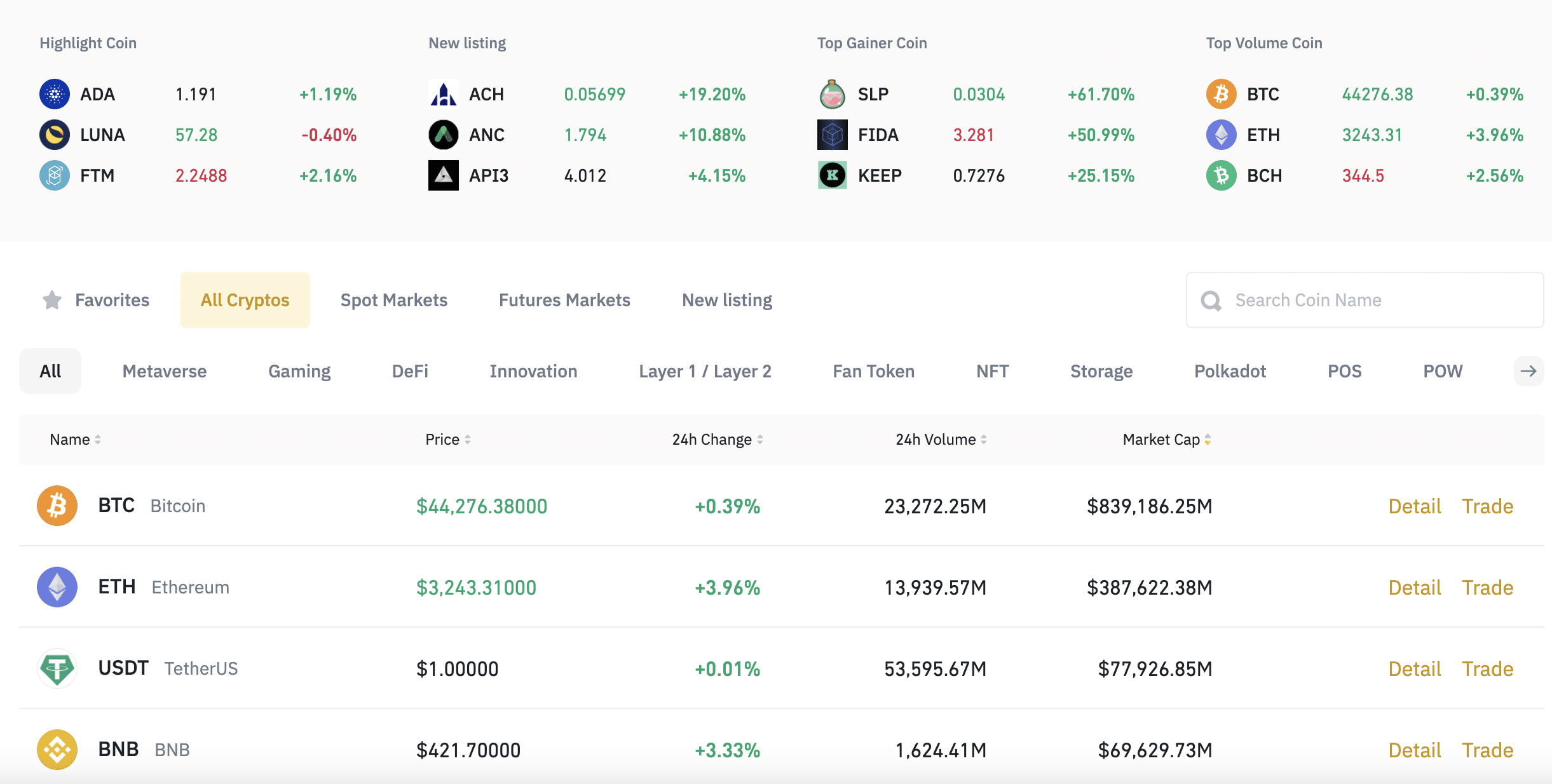Open Trade for TetherUS
Viewport: 1552px width, 784px height.
(x=1487, y=669)
